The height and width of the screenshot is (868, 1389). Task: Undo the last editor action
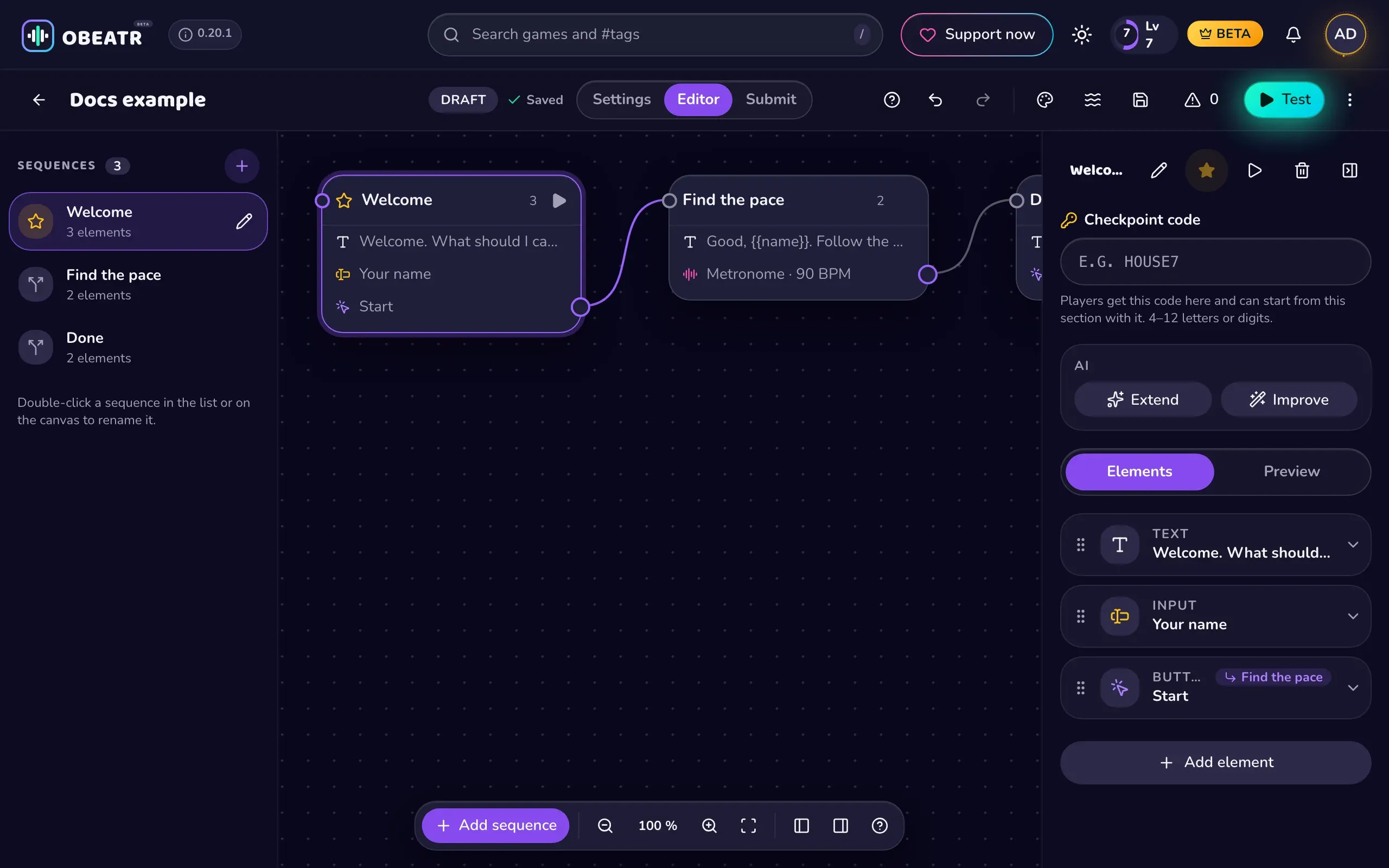click(935, 100)
